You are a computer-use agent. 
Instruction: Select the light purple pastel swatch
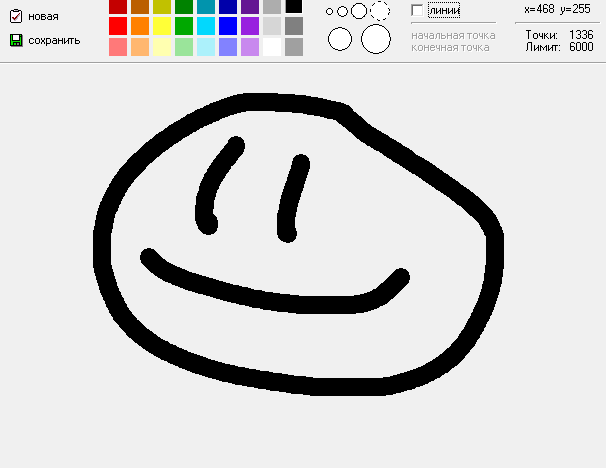250,47
